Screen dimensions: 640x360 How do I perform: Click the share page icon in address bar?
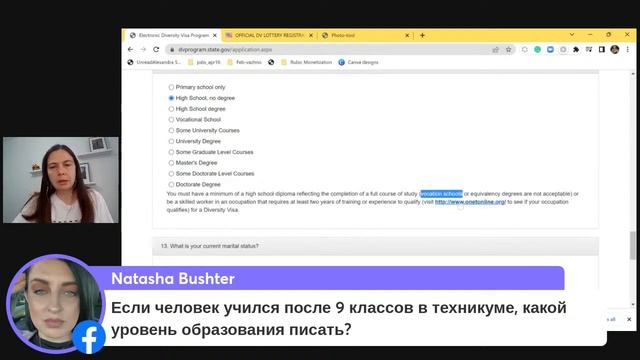click(496, 50)
